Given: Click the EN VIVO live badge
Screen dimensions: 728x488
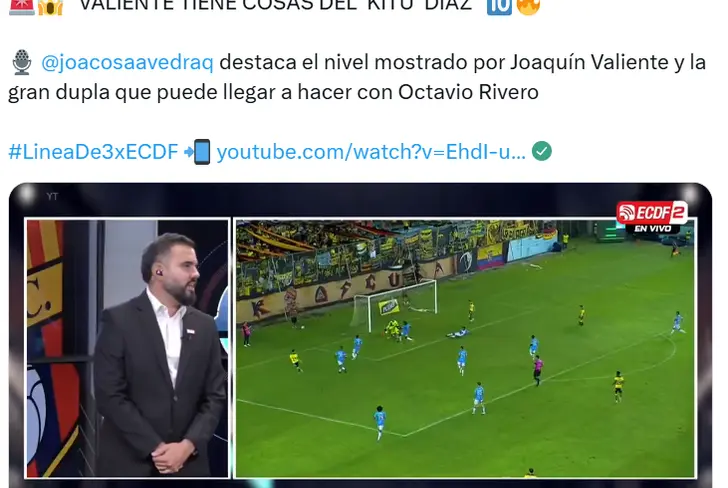Looking at the screenshot, I should tap(653, 228).
